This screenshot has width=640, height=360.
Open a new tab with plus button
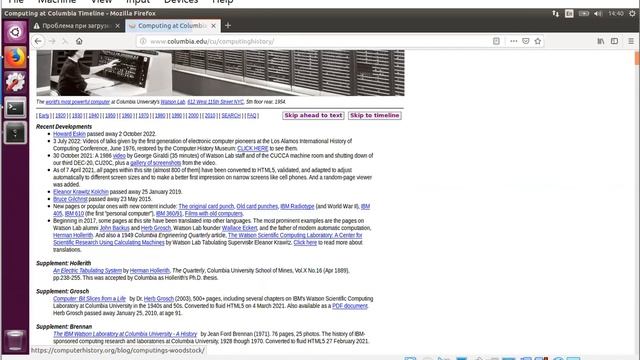point(228,26)
